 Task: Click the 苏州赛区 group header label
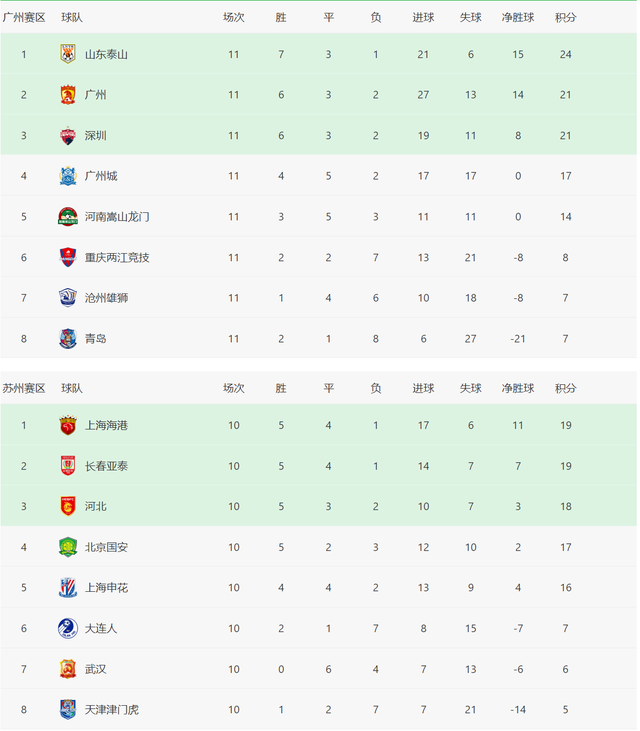coord(24,388)
